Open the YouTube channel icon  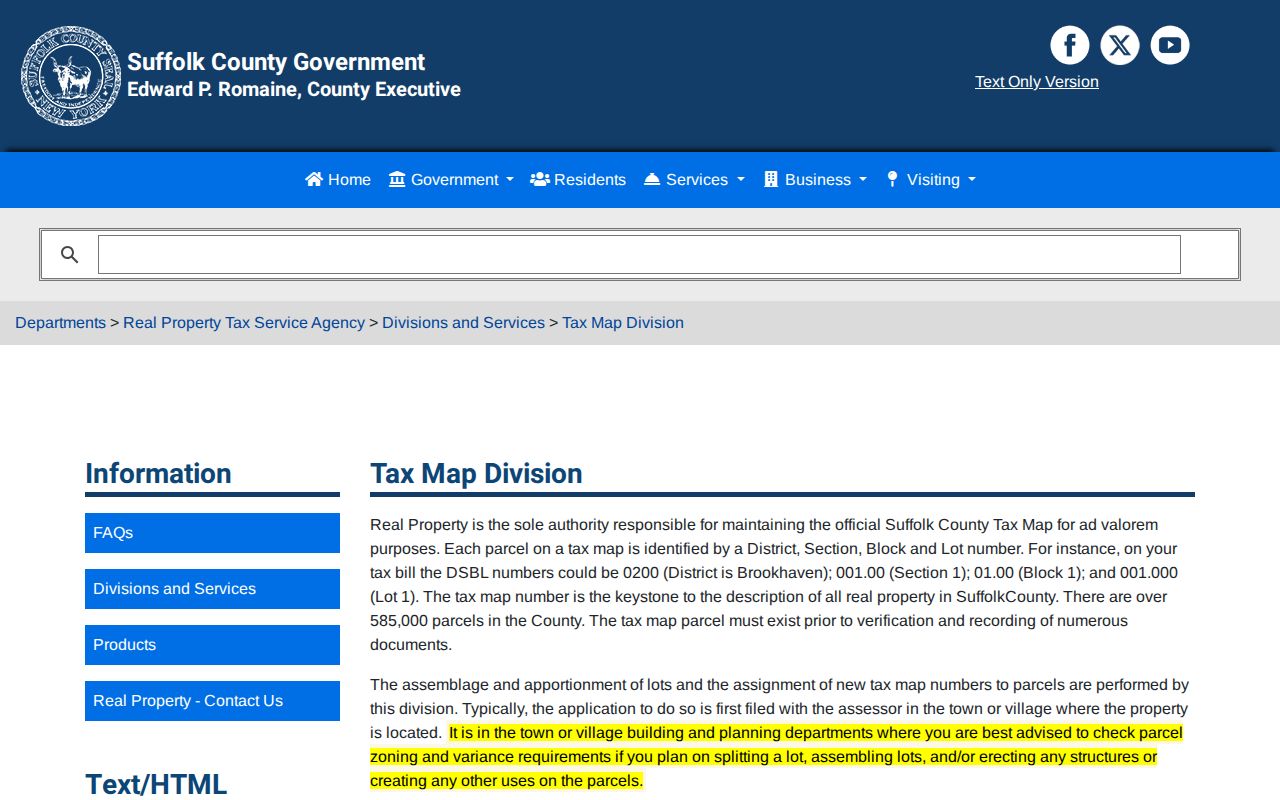tap(1169, 45)
